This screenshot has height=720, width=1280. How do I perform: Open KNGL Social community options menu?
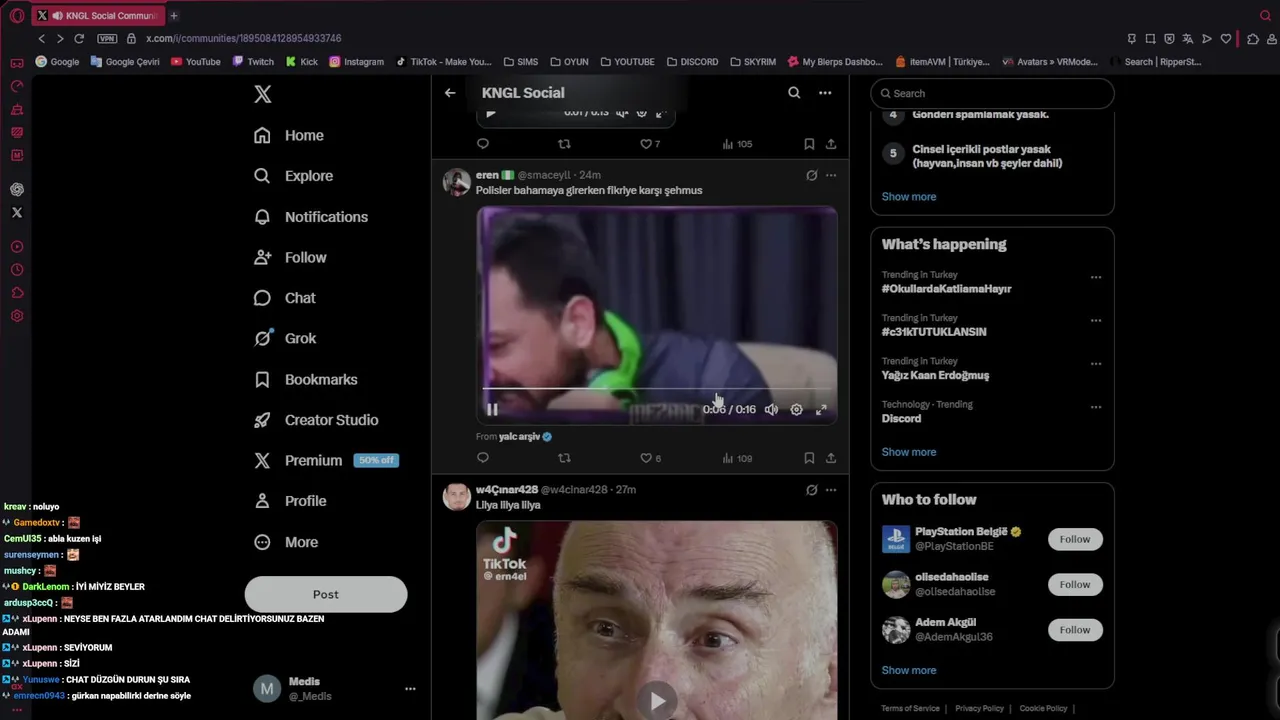pos(825,93)
